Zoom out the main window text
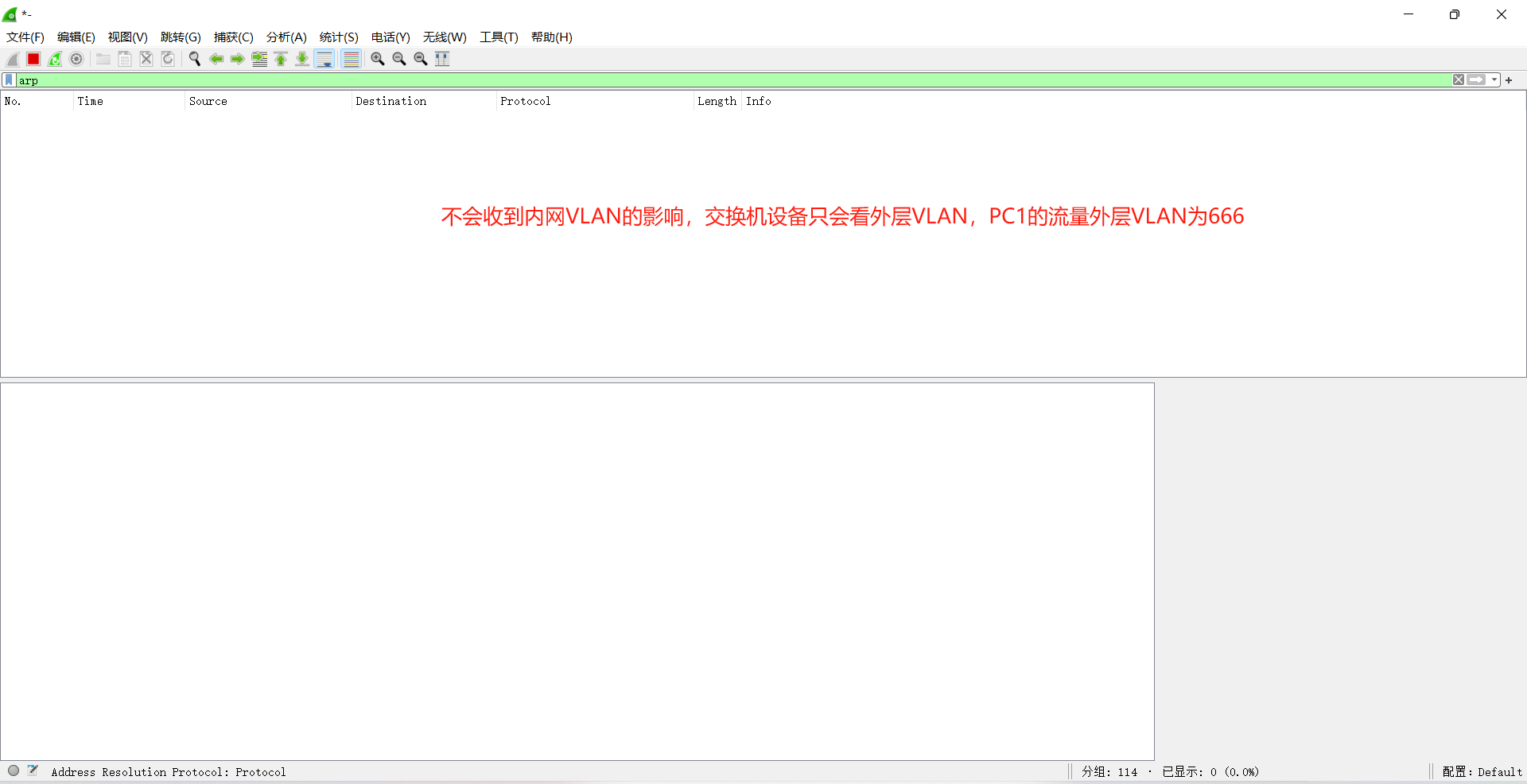This screenshot has width=1527, height=784. coord(399,59)
